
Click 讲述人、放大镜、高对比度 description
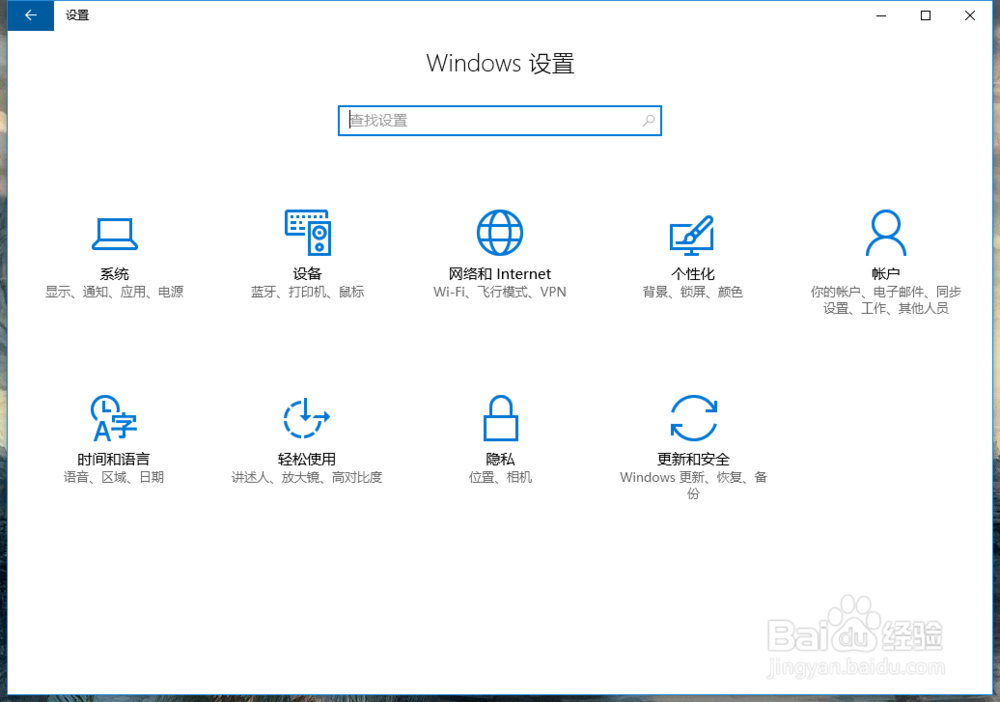307,477
